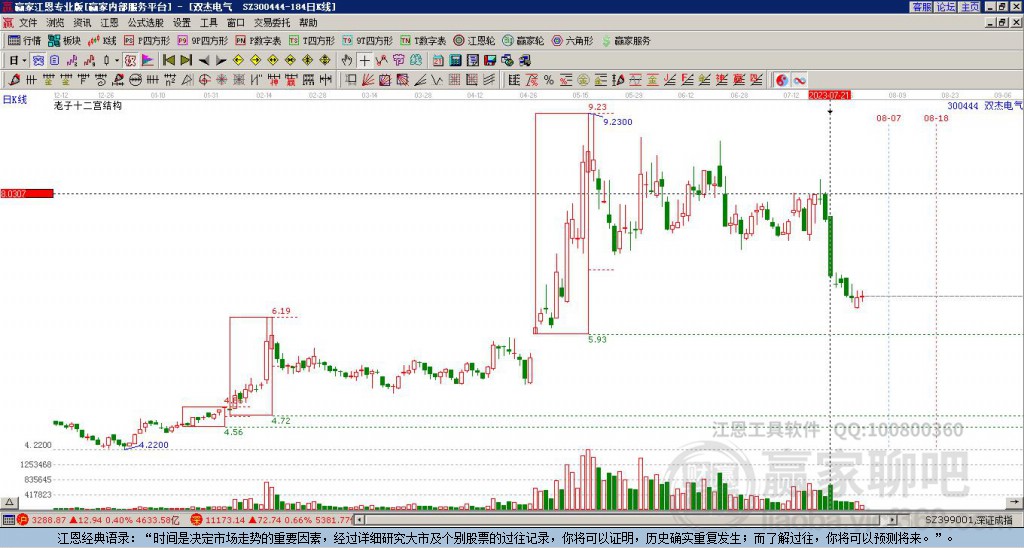This screenshot has height=548, width=1024.
Task: Click the 4.2200 low price label
Action: (153, 445)
